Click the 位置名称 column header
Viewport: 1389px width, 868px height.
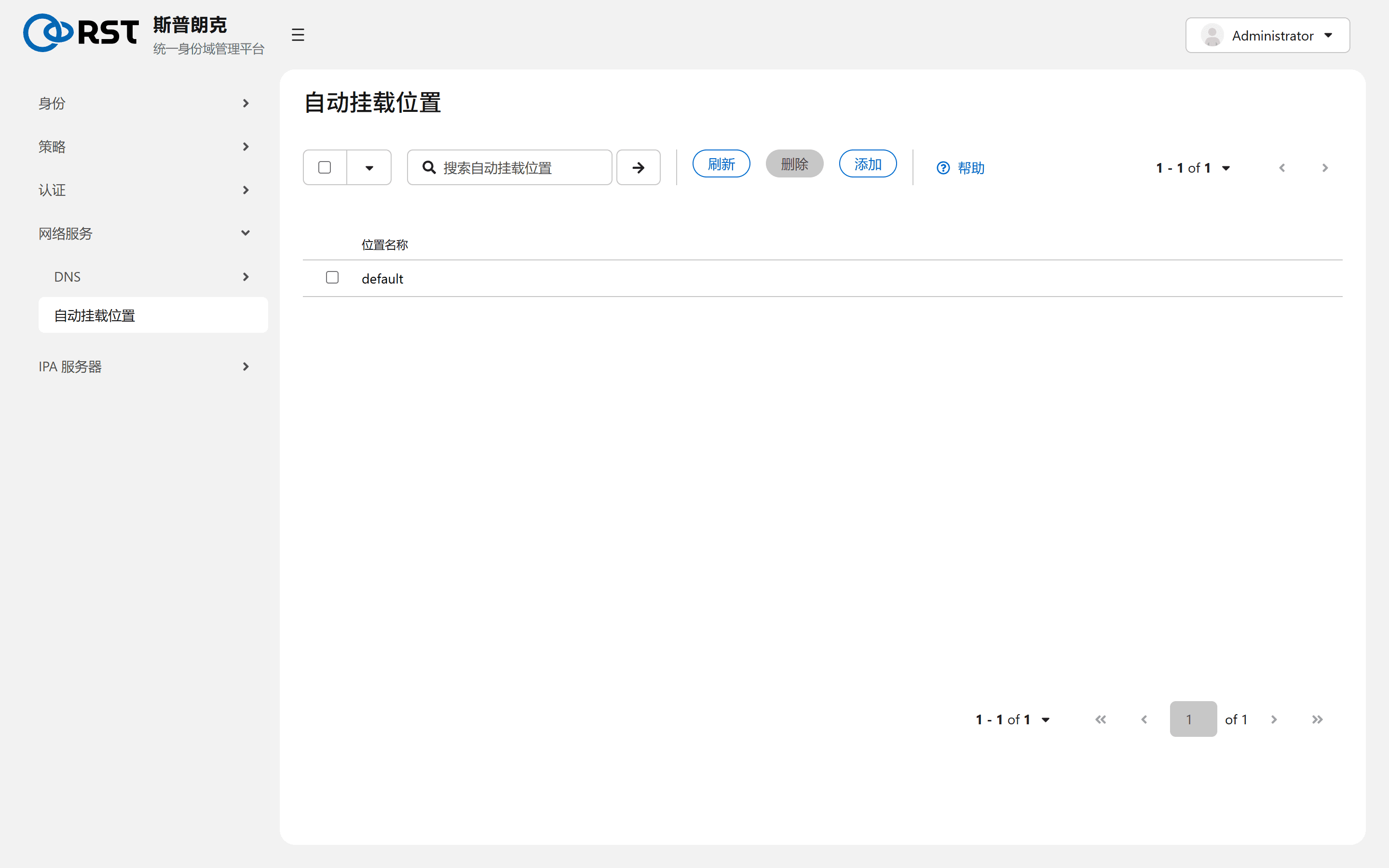[x=384, y=244]
